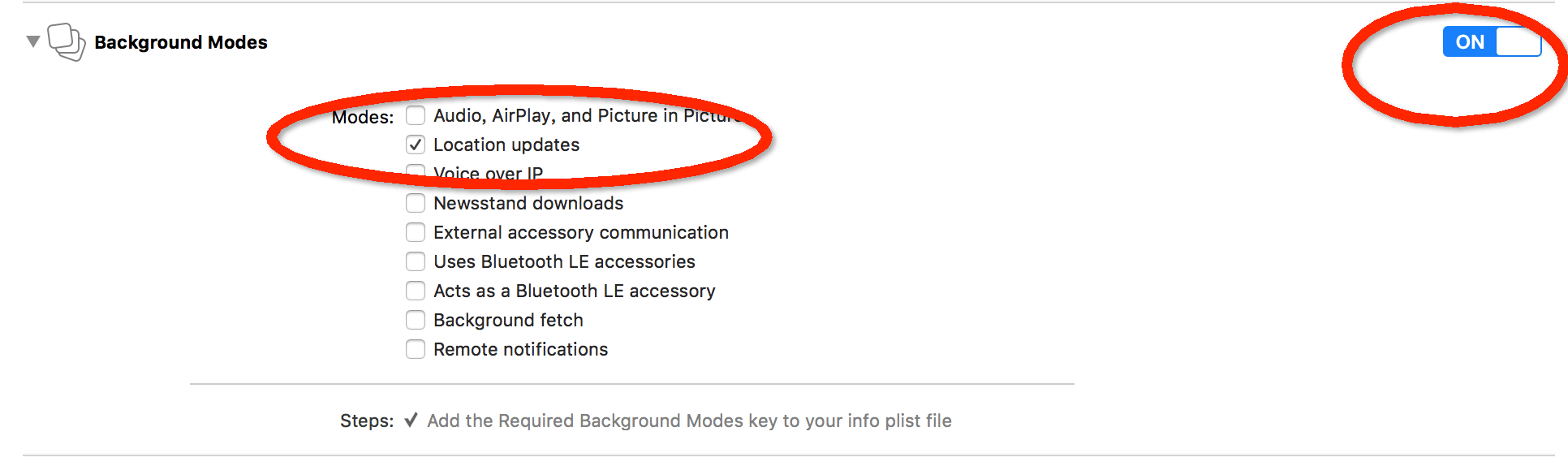Click the Background Modes capability icon

point(66,41)
